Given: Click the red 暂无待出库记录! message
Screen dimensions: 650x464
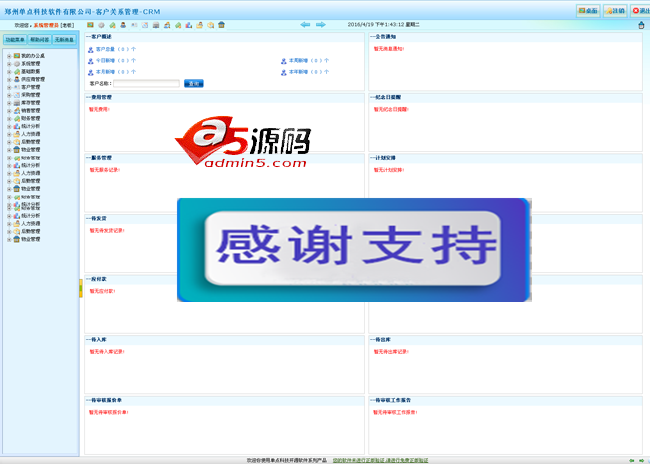Looking at the screenshot, I should 391,352.
